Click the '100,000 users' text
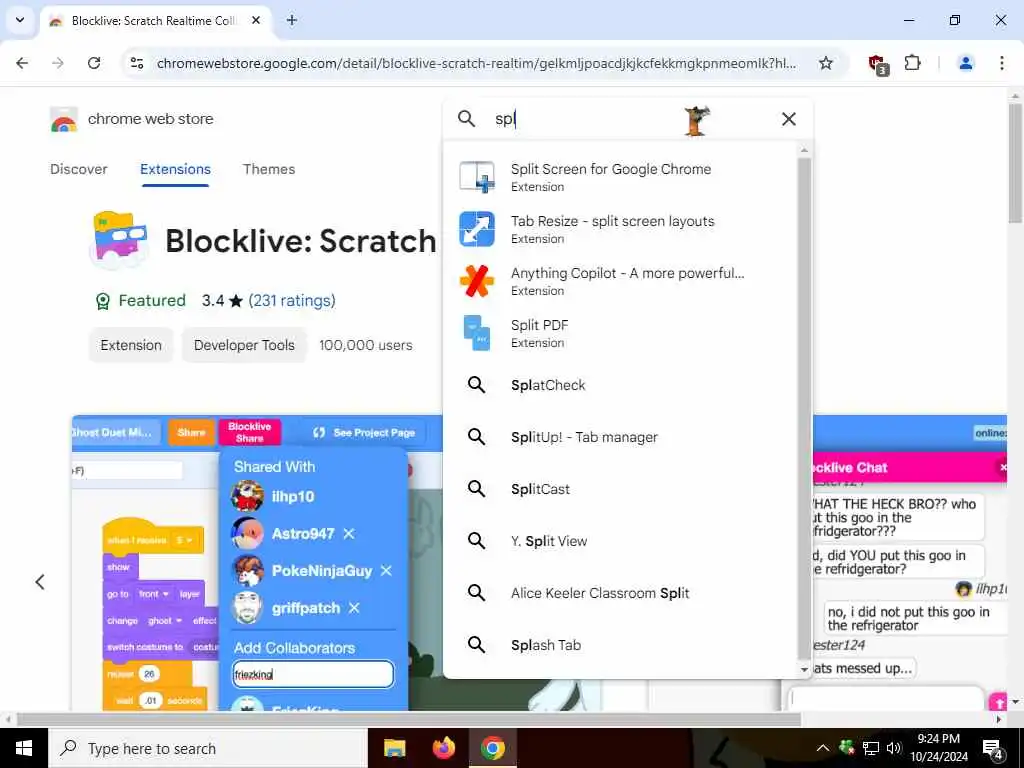This screenshot has width=1024, height=768. [x=366, y=345]
